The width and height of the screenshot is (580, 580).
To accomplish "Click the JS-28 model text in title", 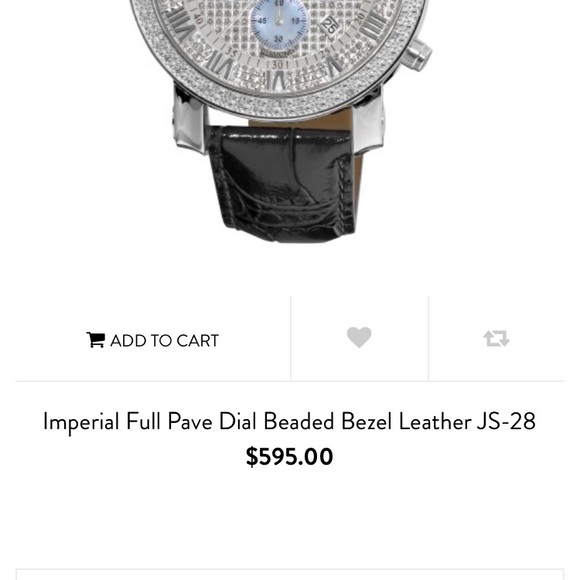I will point(506,421).
